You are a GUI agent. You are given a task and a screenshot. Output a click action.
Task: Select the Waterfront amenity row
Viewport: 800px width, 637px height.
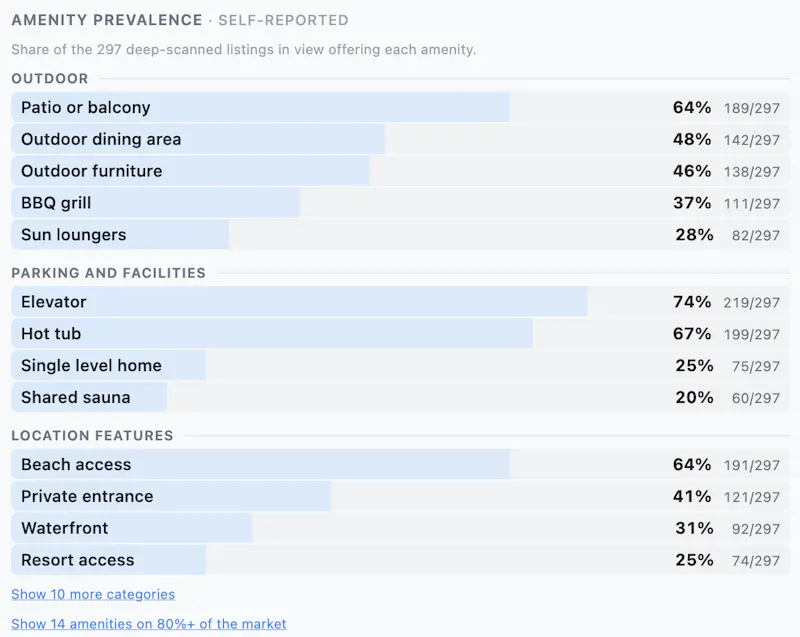(401, 528)
